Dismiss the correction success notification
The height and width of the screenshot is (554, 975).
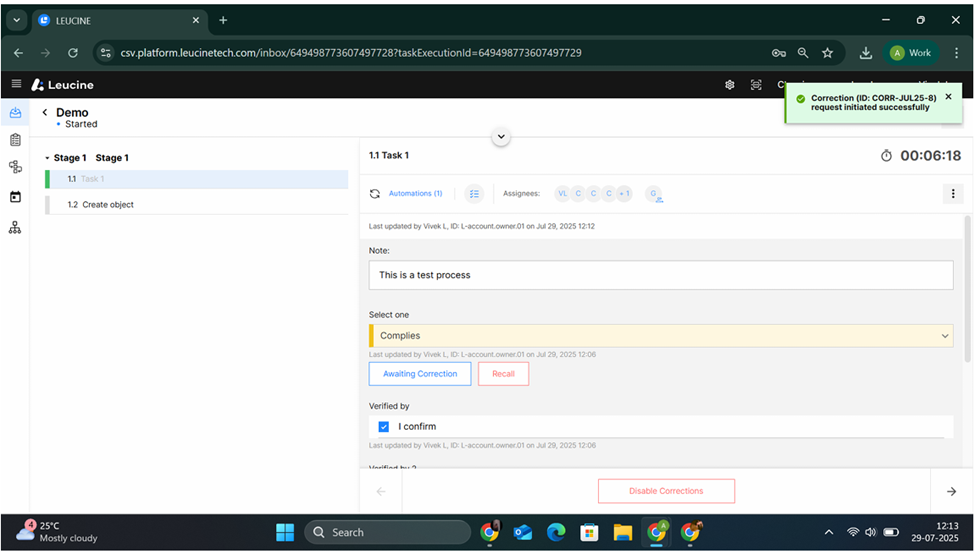tap(948, 97)
